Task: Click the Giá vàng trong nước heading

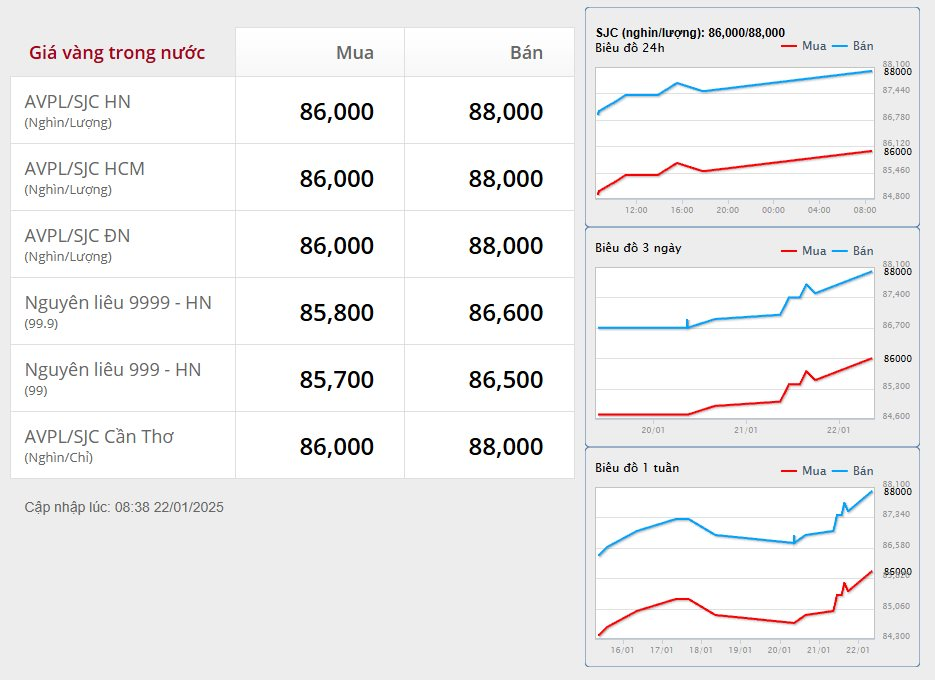Action: click(117, 52)
